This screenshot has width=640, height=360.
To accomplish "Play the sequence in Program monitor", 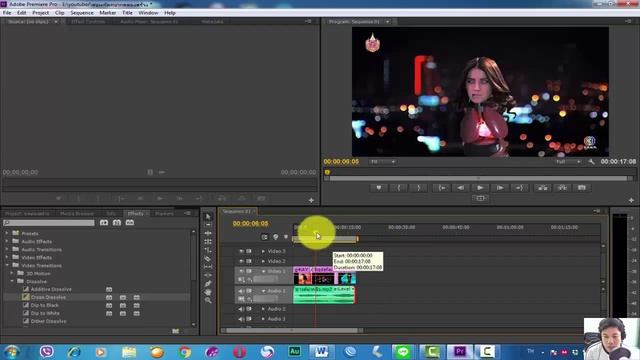I will 480,188.
